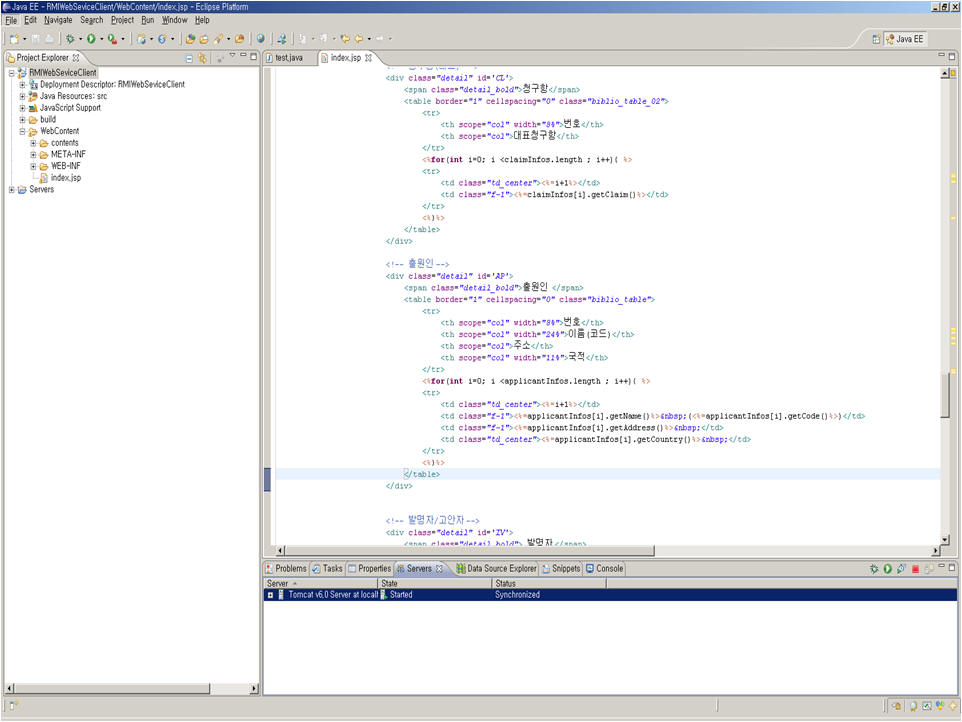This screenshot has height=722, width=962.
Task: Sort by the Status column header
Action: coord(510,583)
